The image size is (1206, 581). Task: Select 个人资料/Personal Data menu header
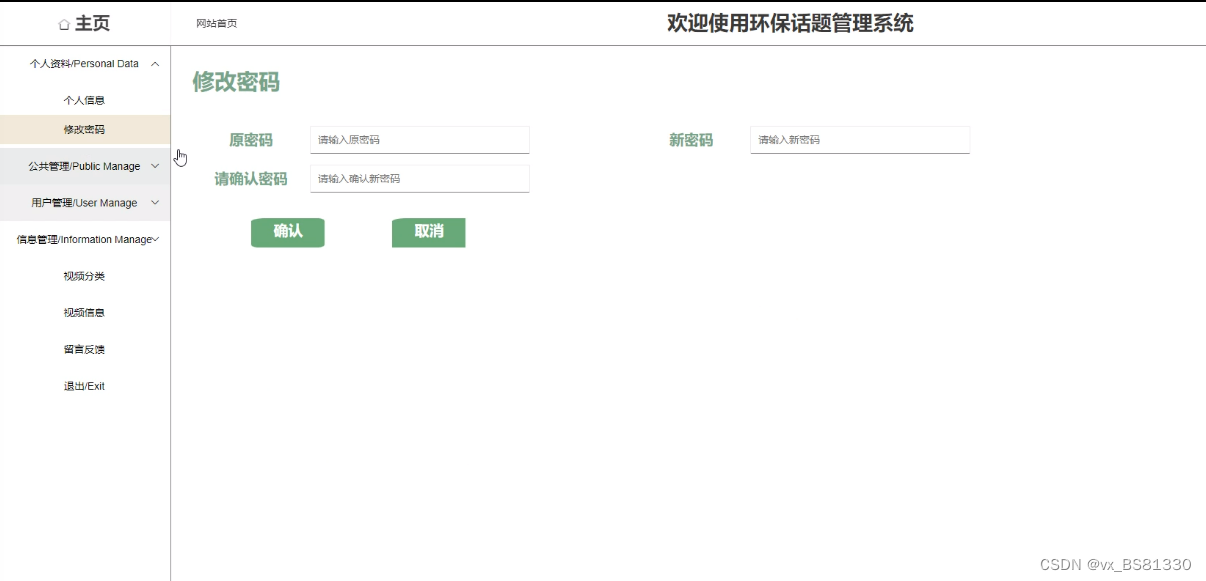pyautogui.click(x=85, y=63)
